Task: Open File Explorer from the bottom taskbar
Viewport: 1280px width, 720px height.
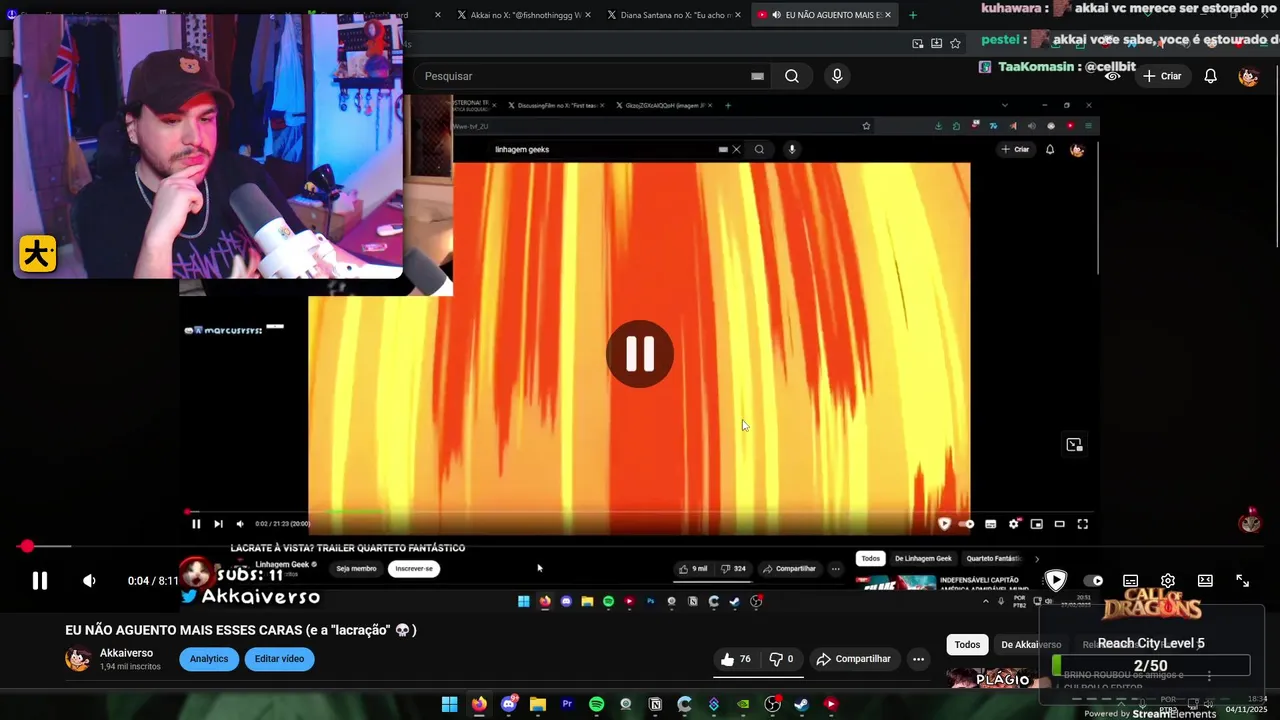Action: coord(538,704)
